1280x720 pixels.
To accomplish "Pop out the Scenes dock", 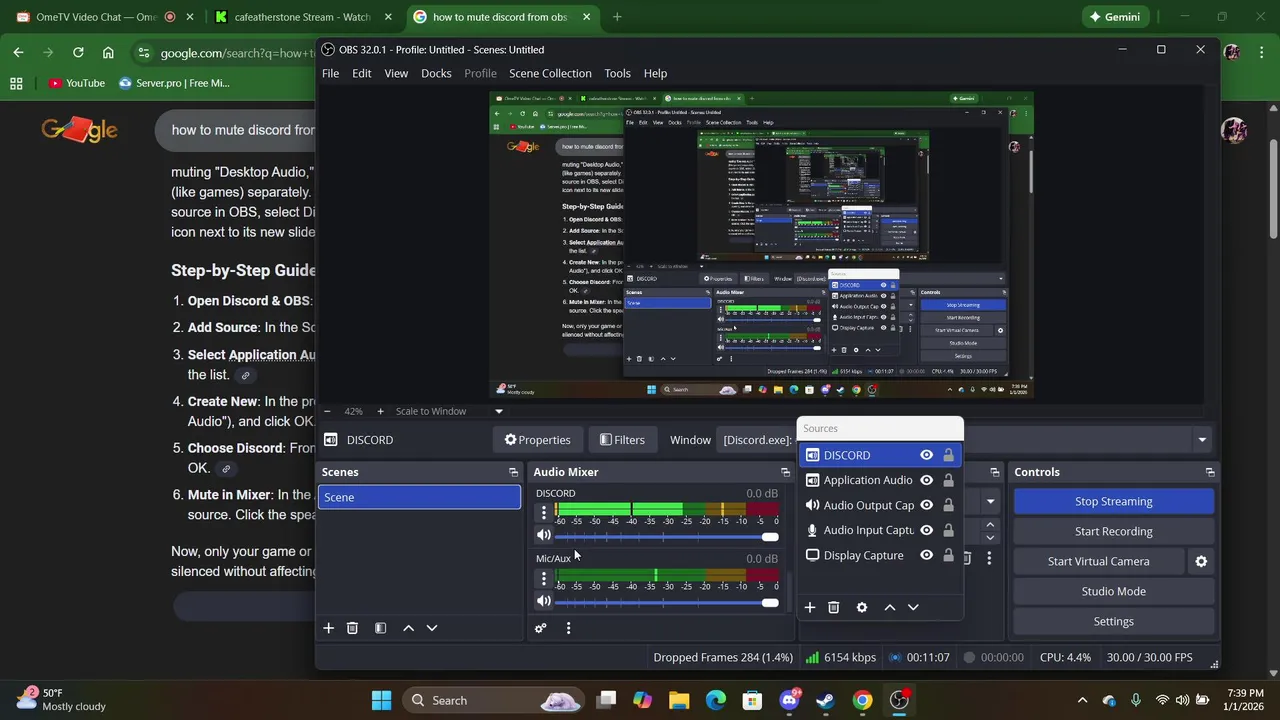I will [x=513, y=472].
